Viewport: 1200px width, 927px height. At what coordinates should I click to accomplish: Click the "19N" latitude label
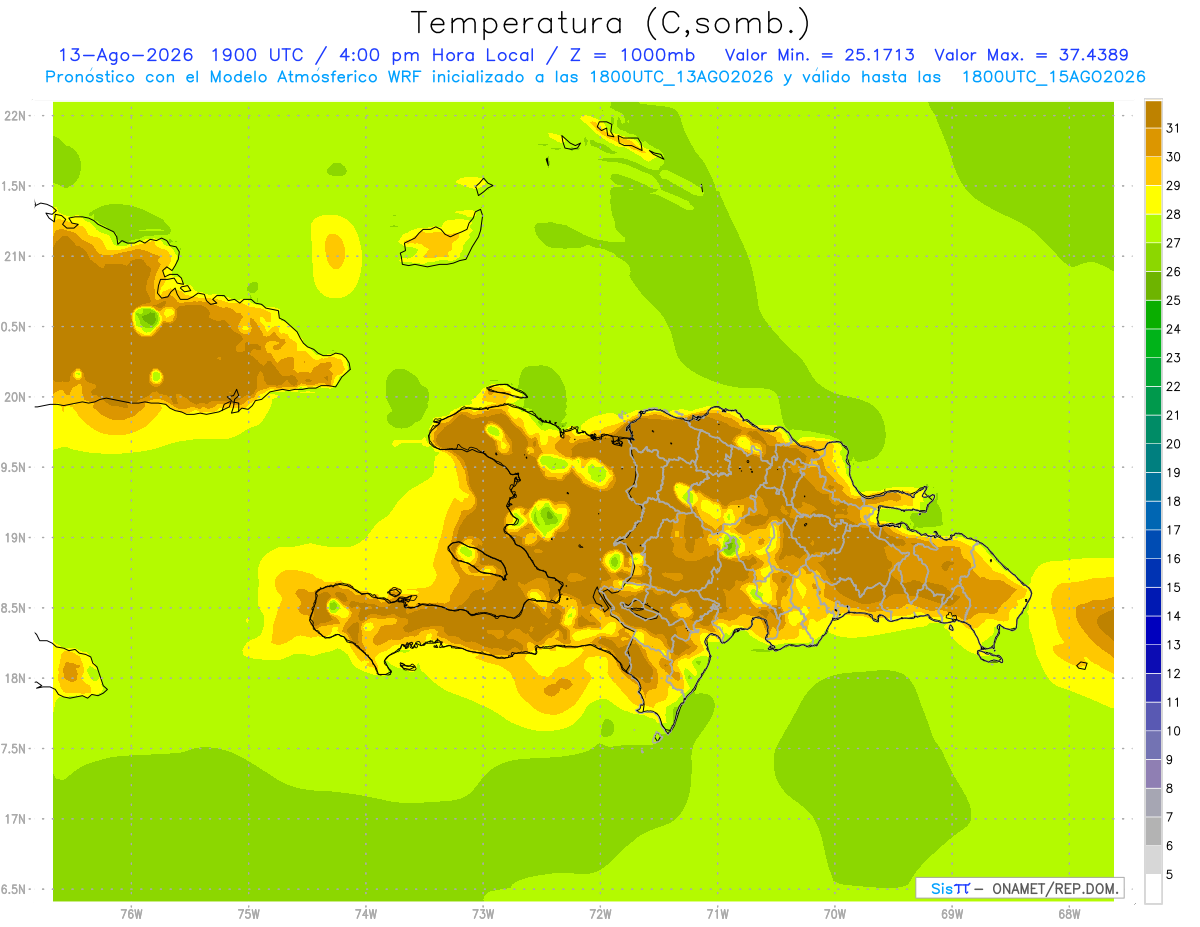tap(15, 538)
